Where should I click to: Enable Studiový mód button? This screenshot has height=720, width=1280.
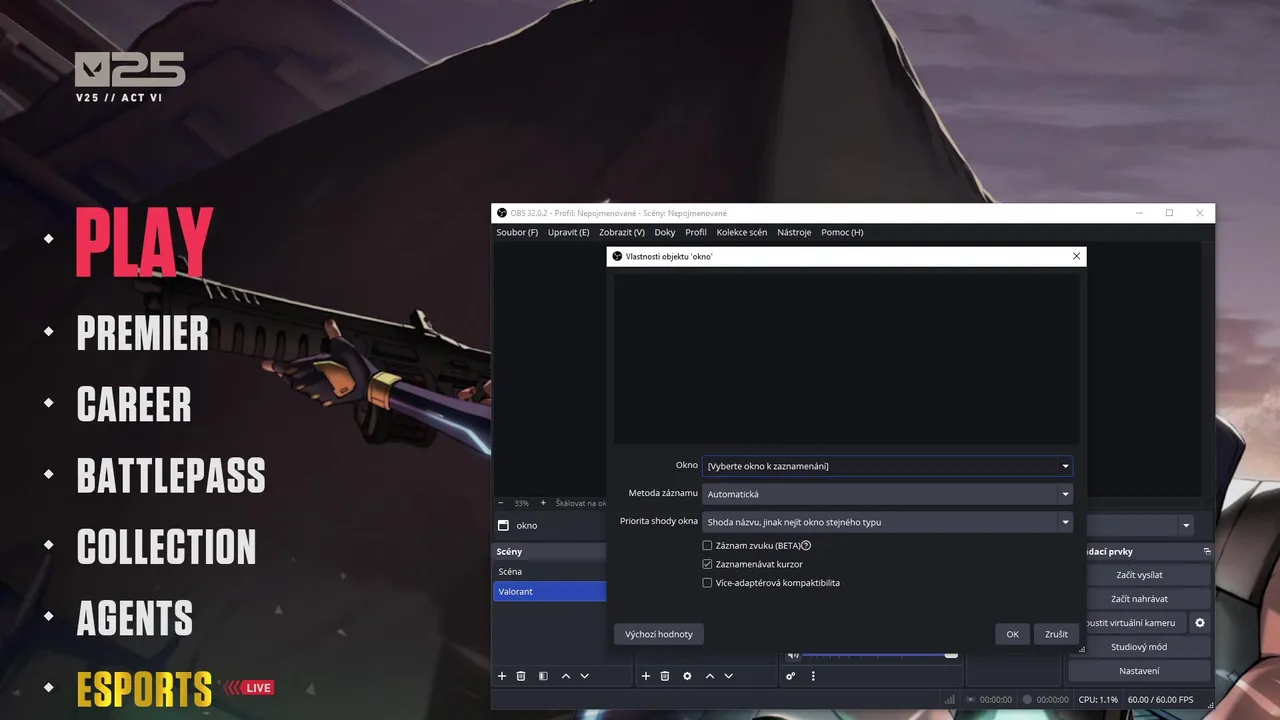click(x=1139, y=647)
